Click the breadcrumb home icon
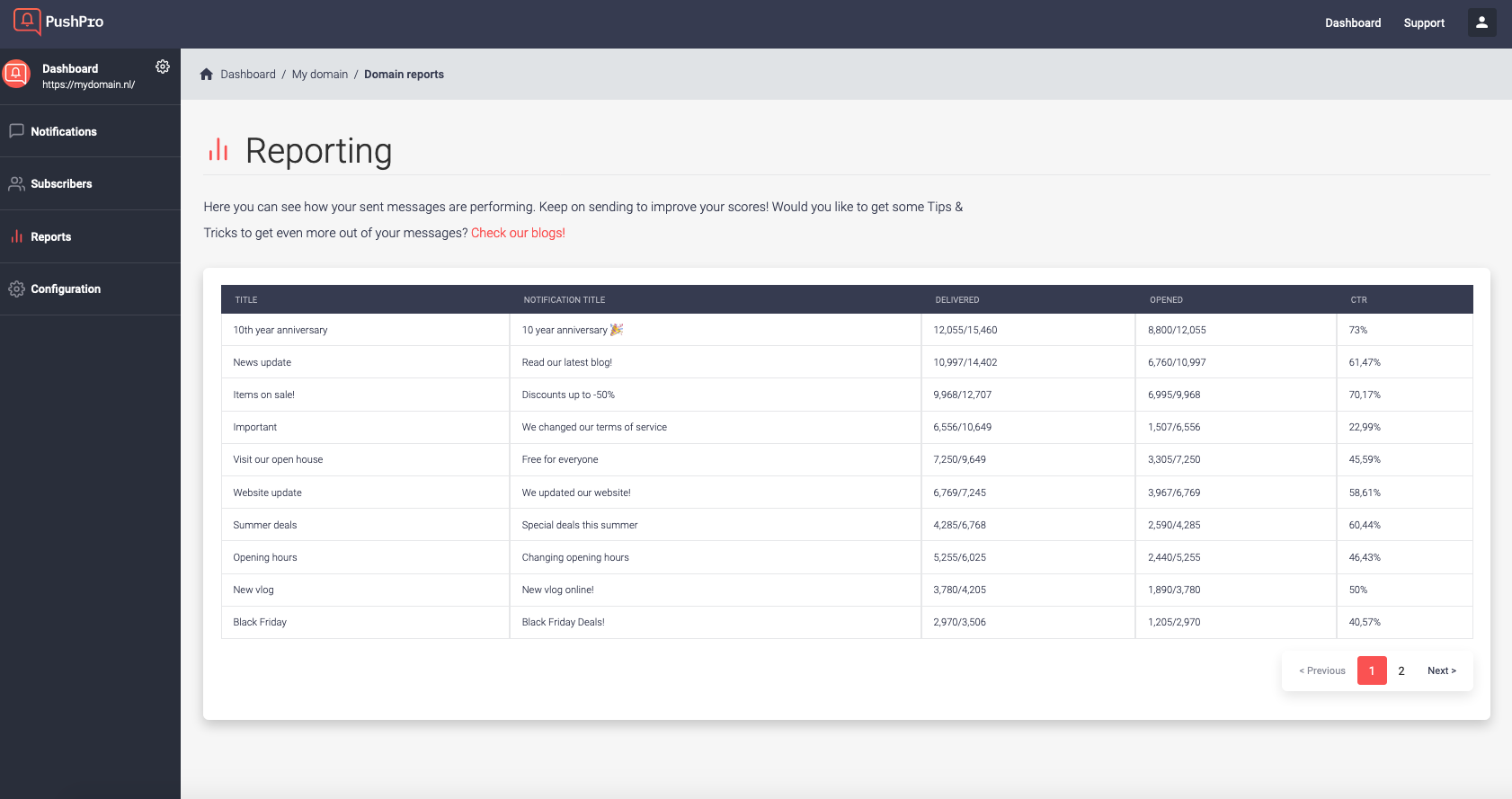This screenshot has height=799, width=1512. point(207,75)
